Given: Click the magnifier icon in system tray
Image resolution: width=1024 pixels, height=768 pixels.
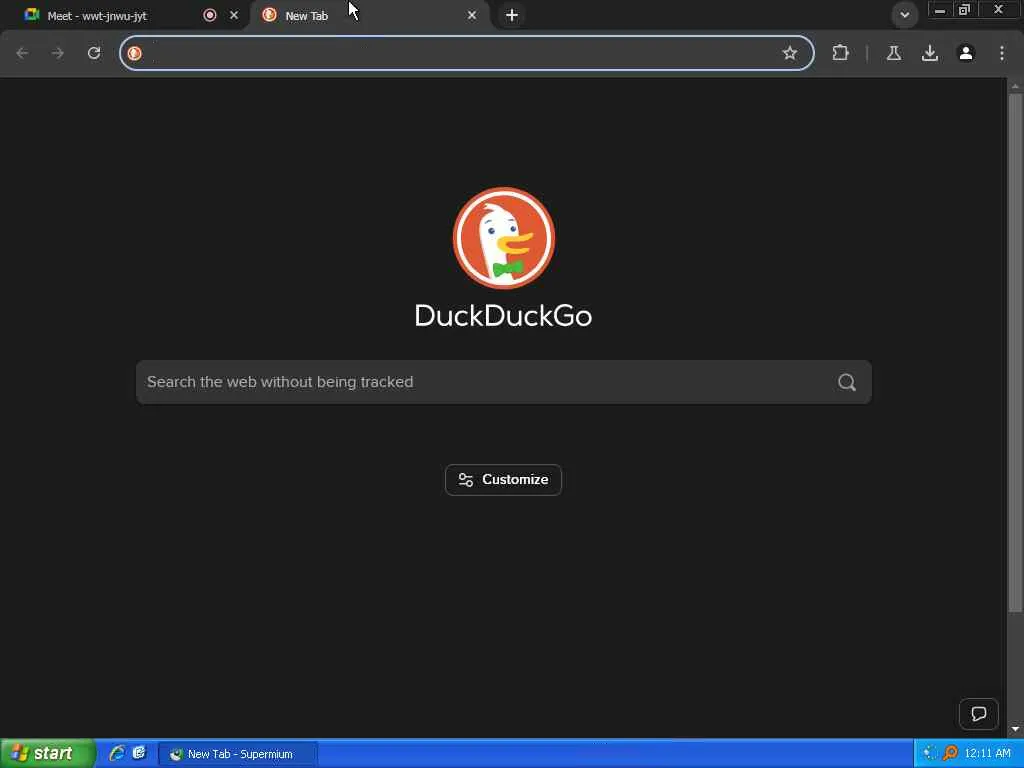Looking at the screenshot, I should click(x=950, y=754).
